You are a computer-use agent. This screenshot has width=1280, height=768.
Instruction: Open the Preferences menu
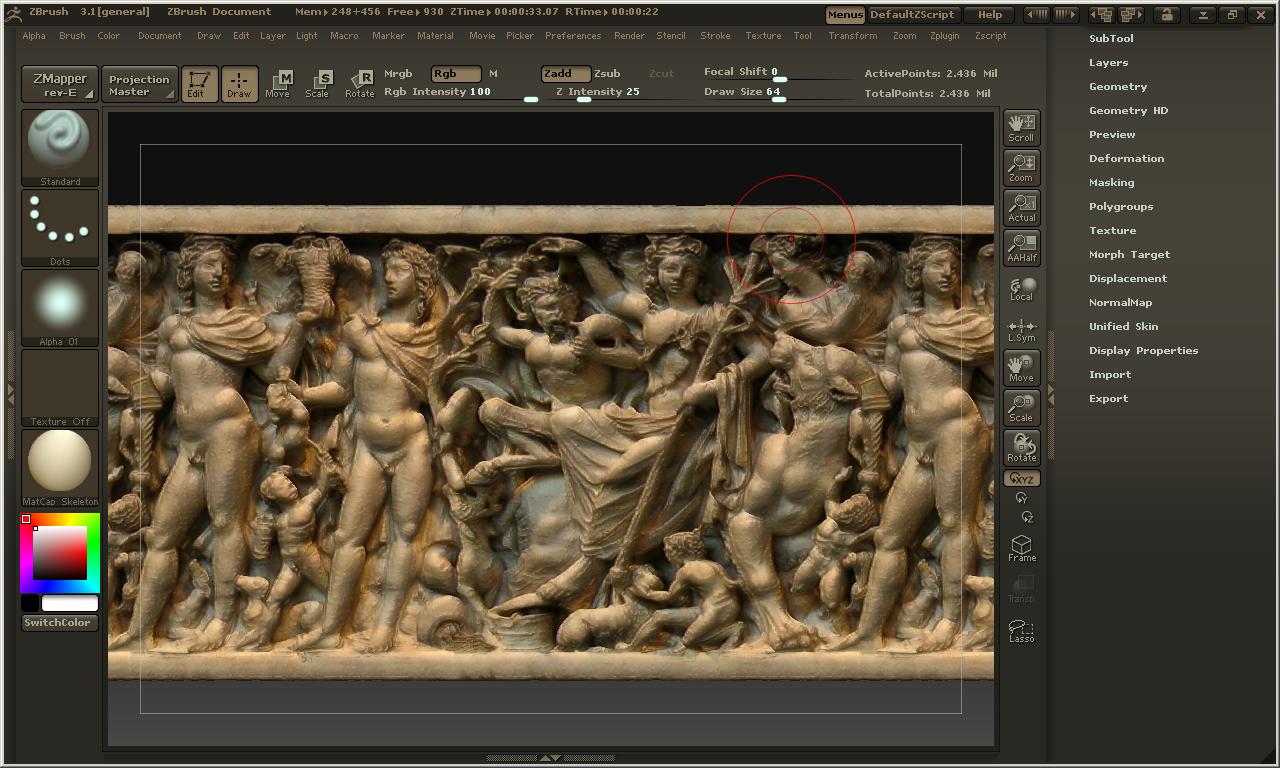coord(573,36)
